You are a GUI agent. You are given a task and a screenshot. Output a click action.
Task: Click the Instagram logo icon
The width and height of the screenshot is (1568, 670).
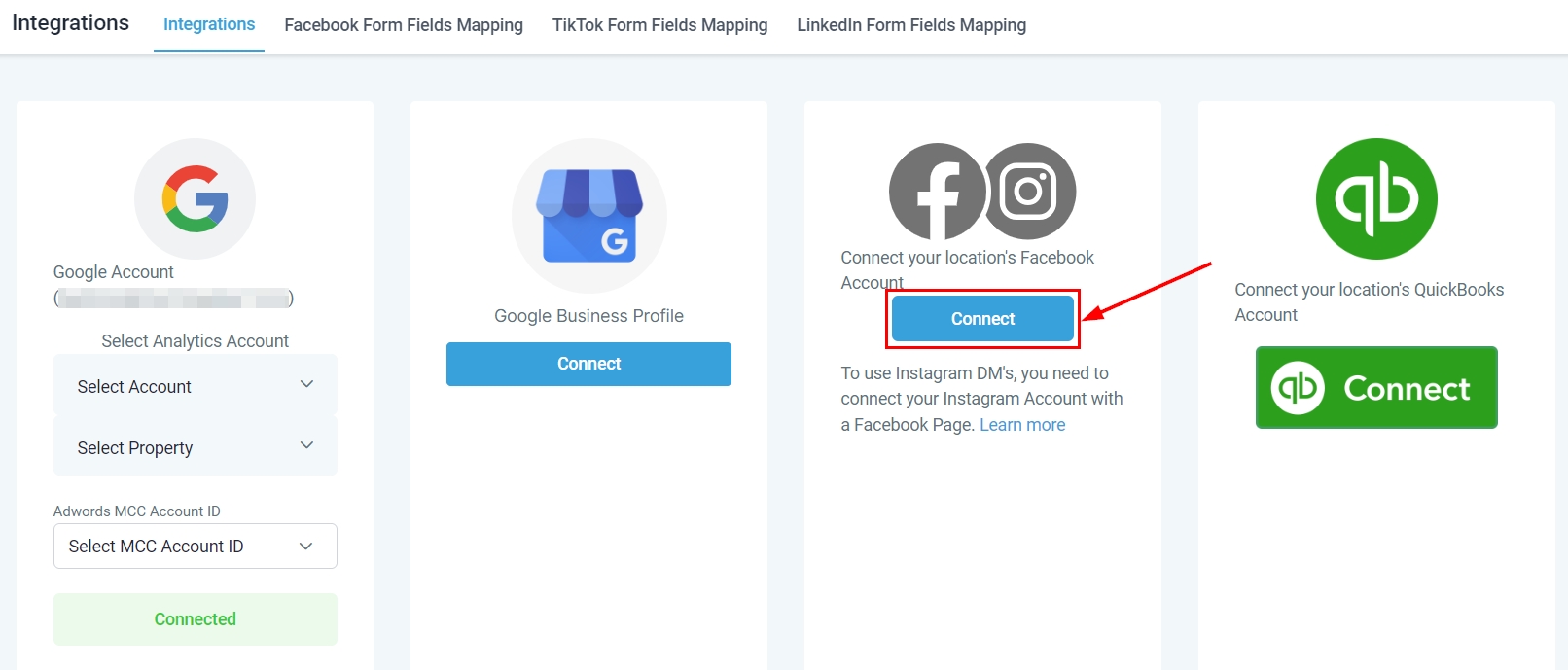coord(1029,192)
